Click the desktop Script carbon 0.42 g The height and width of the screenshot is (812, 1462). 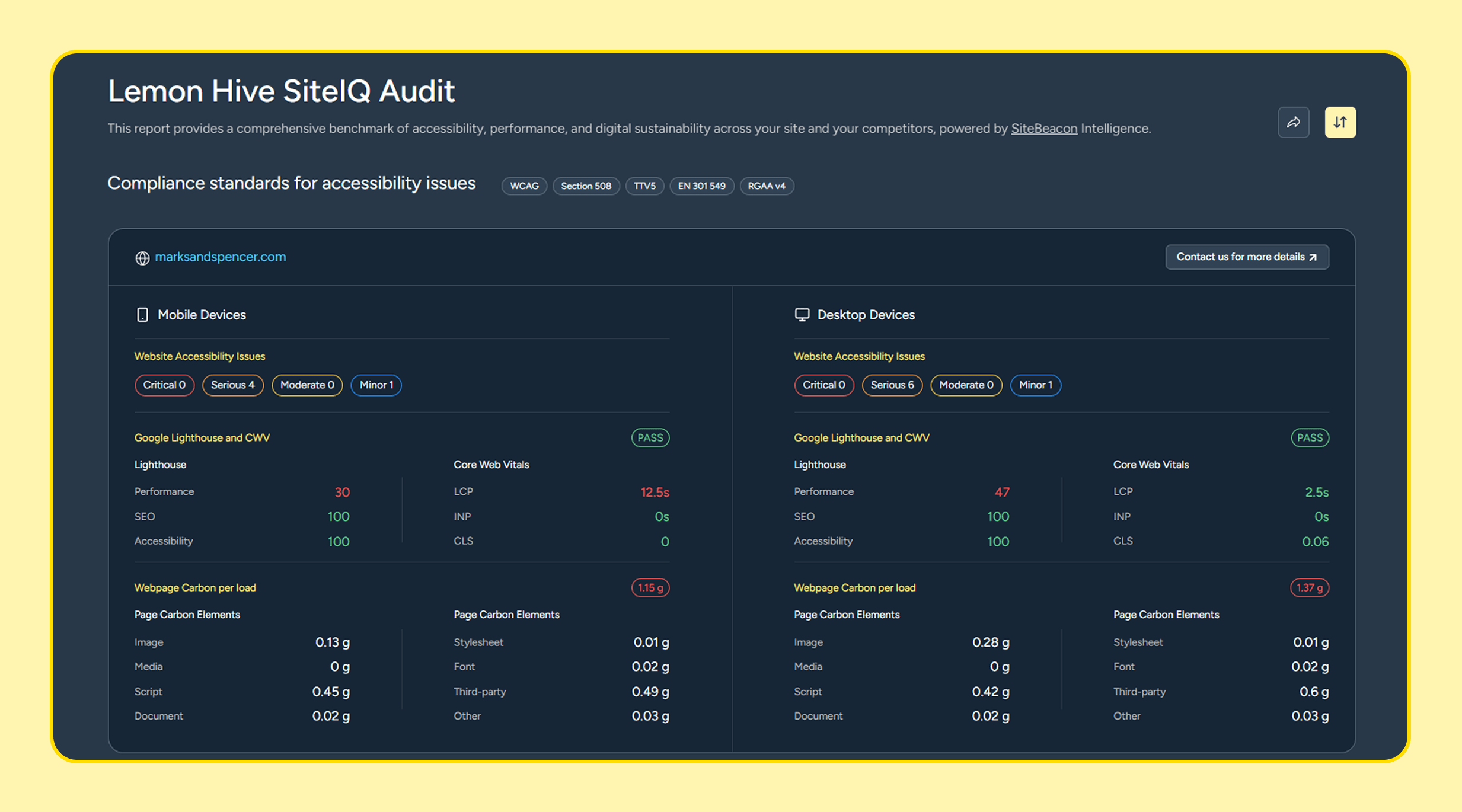click(x=991, y=691)
